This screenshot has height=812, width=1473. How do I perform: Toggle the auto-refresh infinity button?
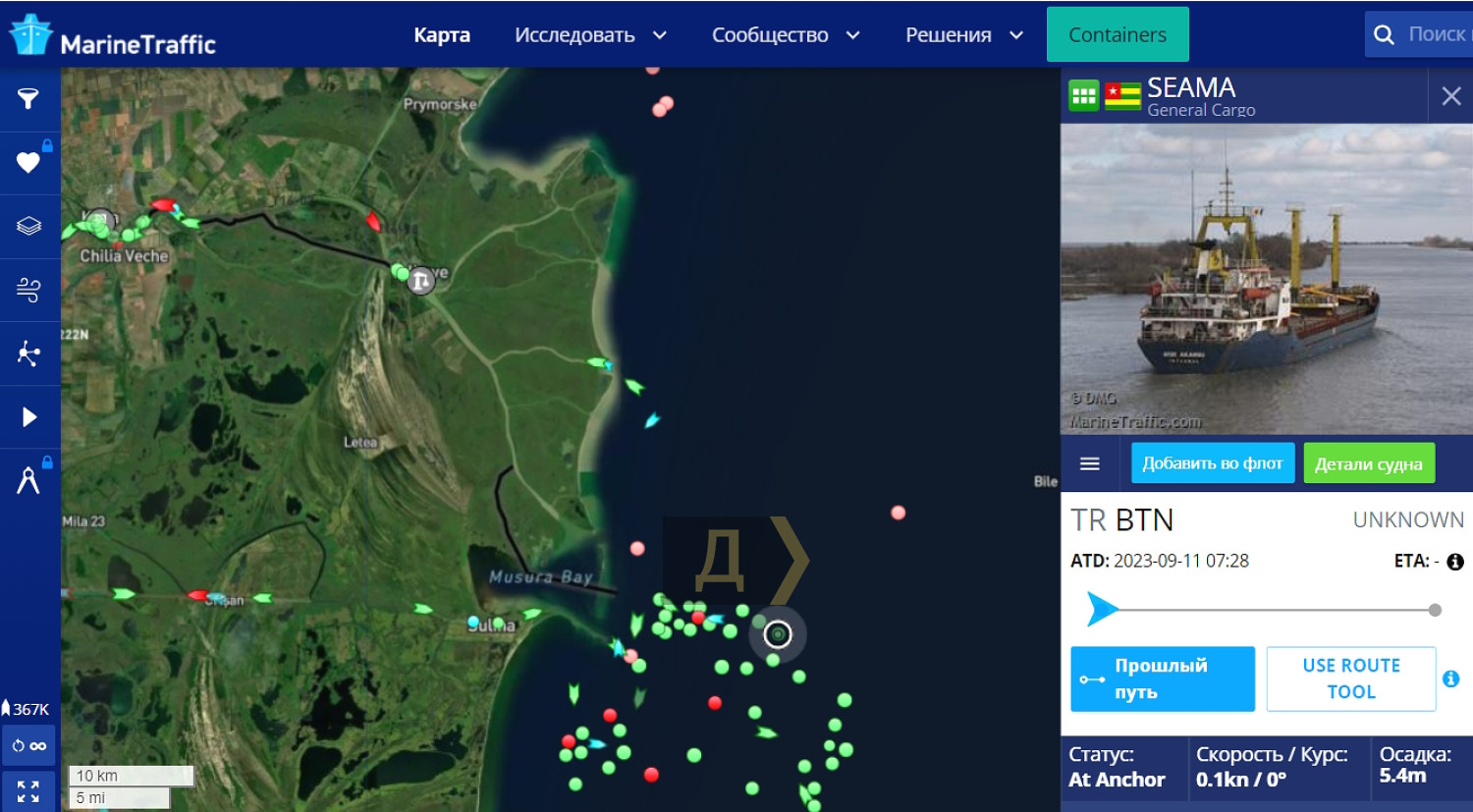[x=28, y=746]
